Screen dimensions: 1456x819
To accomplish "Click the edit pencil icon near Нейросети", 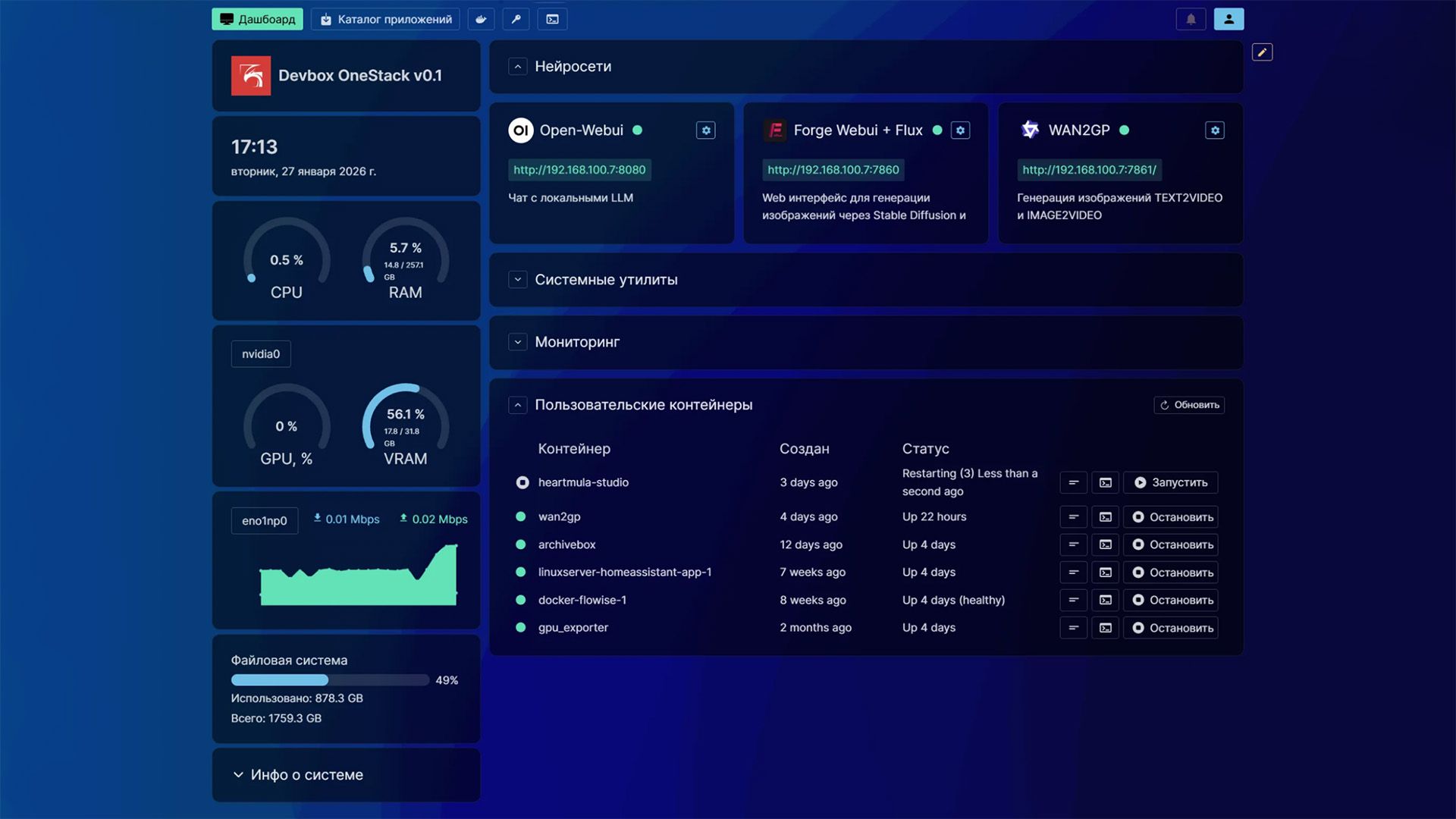I will pos(1262,52).
